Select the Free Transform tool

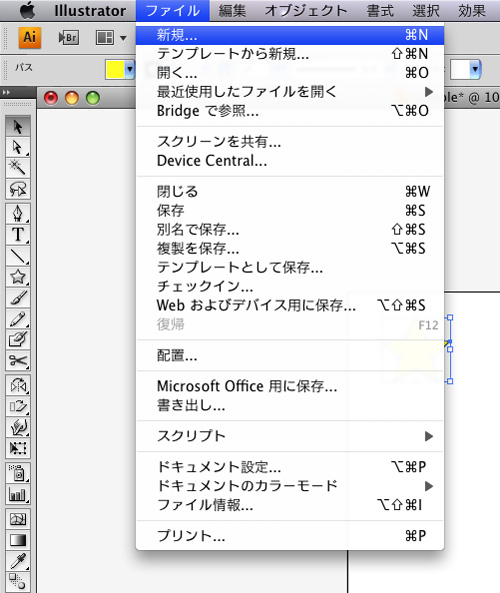(x=18, y=448)
